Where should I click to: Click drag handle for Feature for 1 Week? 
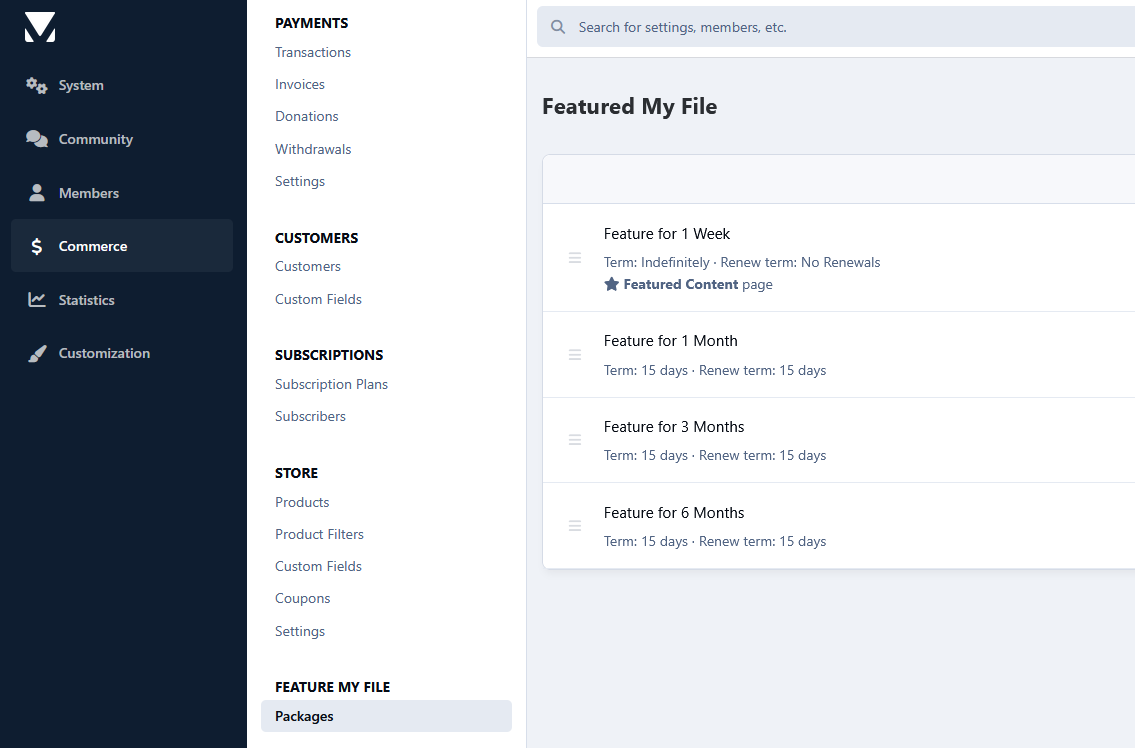click(x=575, y=258)
